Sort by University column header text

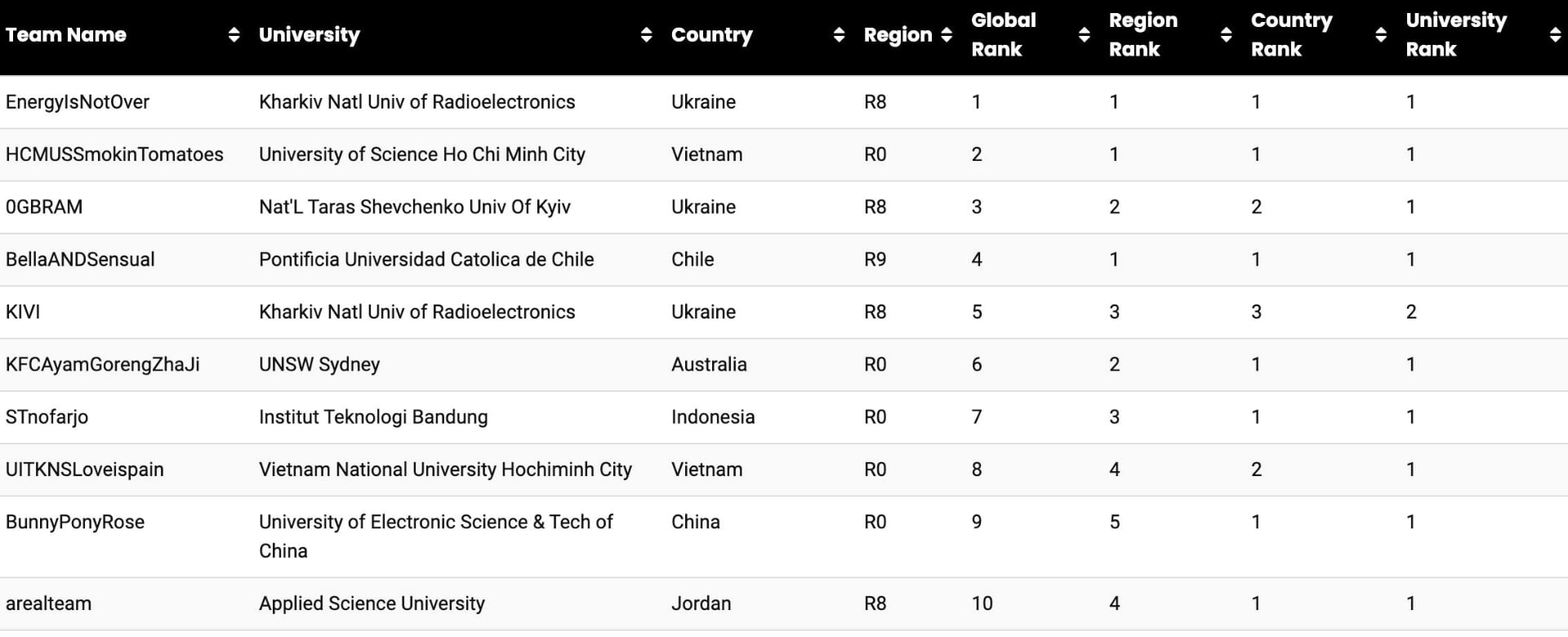pyautogui.click(x=310, y=34)
